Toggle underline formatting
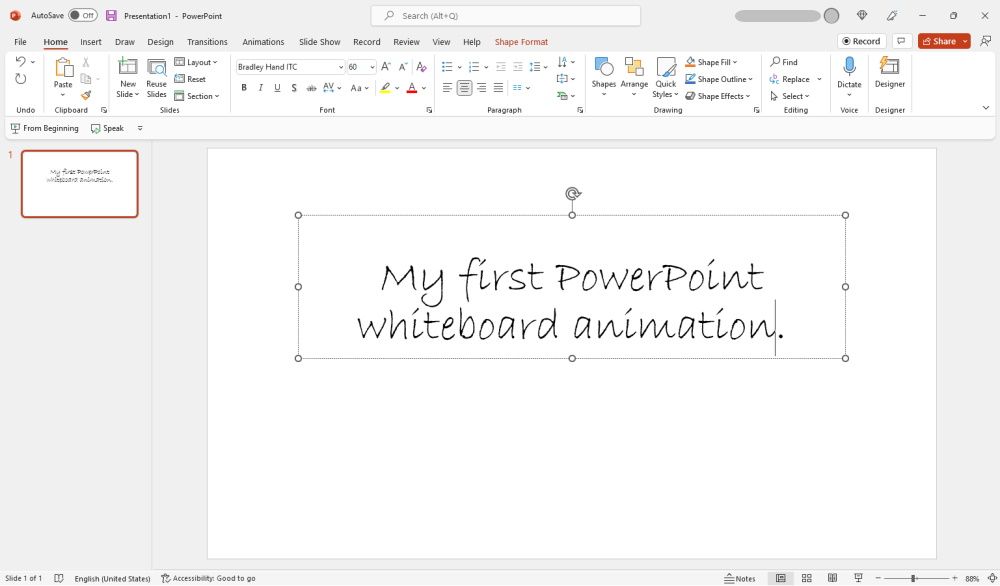1000x586 pixels. click(276, 88)
